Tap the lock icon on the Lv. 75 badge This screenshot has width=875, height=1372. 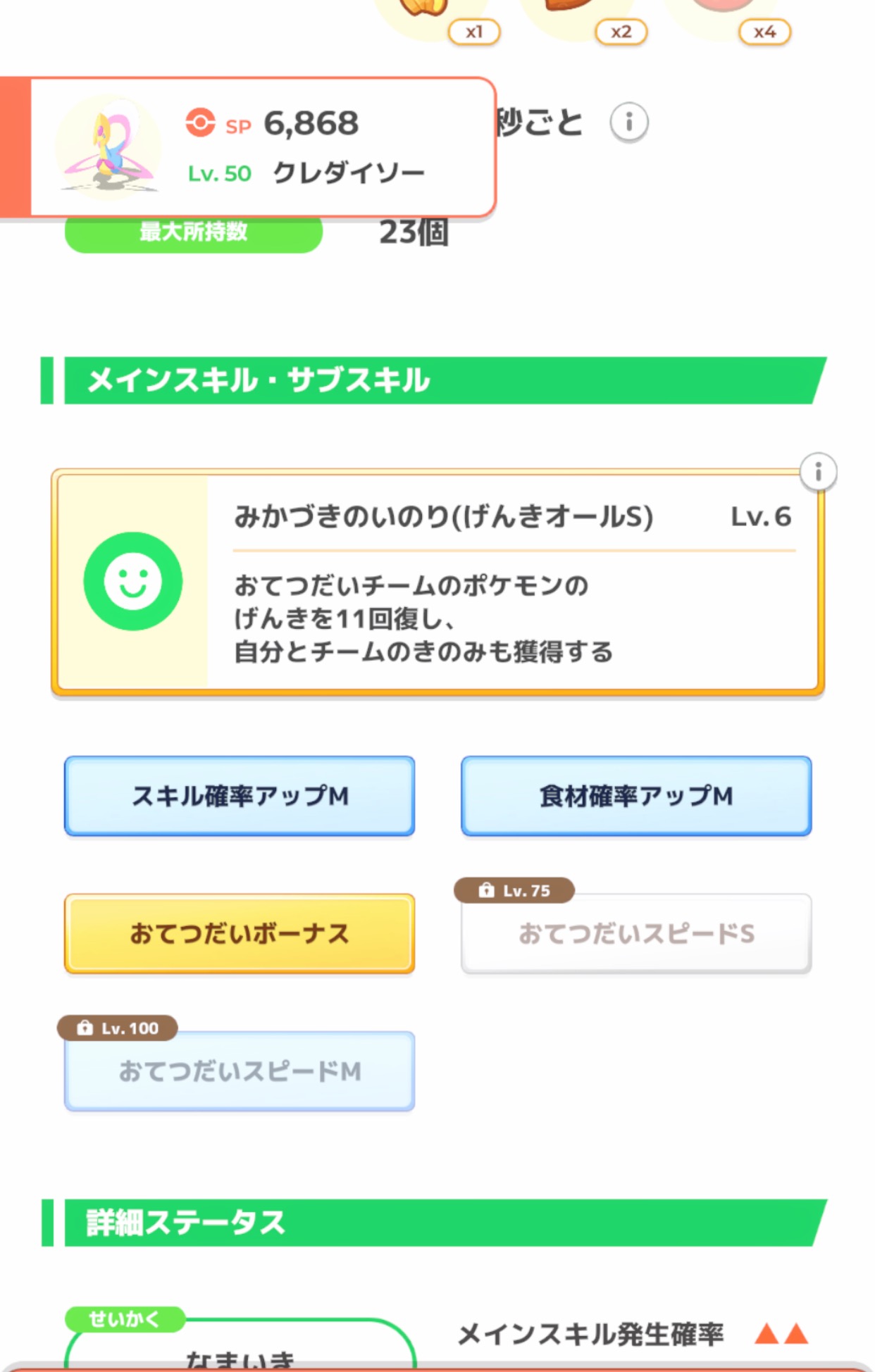(486, 890)
